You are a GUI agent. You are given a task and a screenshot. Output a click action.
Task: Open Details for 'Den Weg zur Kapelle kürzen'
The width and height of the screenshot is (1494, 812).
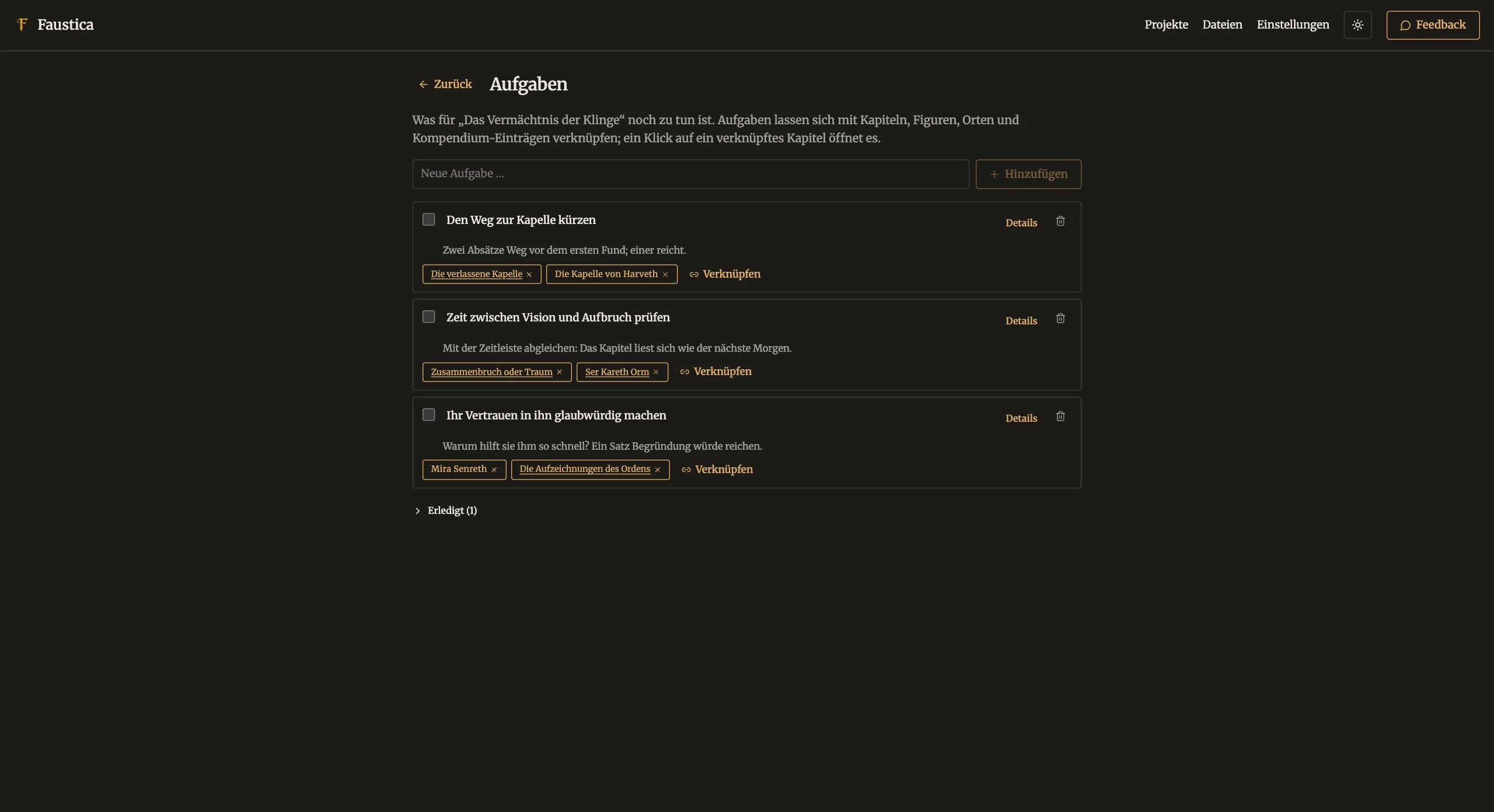(x=1021, y=223)
